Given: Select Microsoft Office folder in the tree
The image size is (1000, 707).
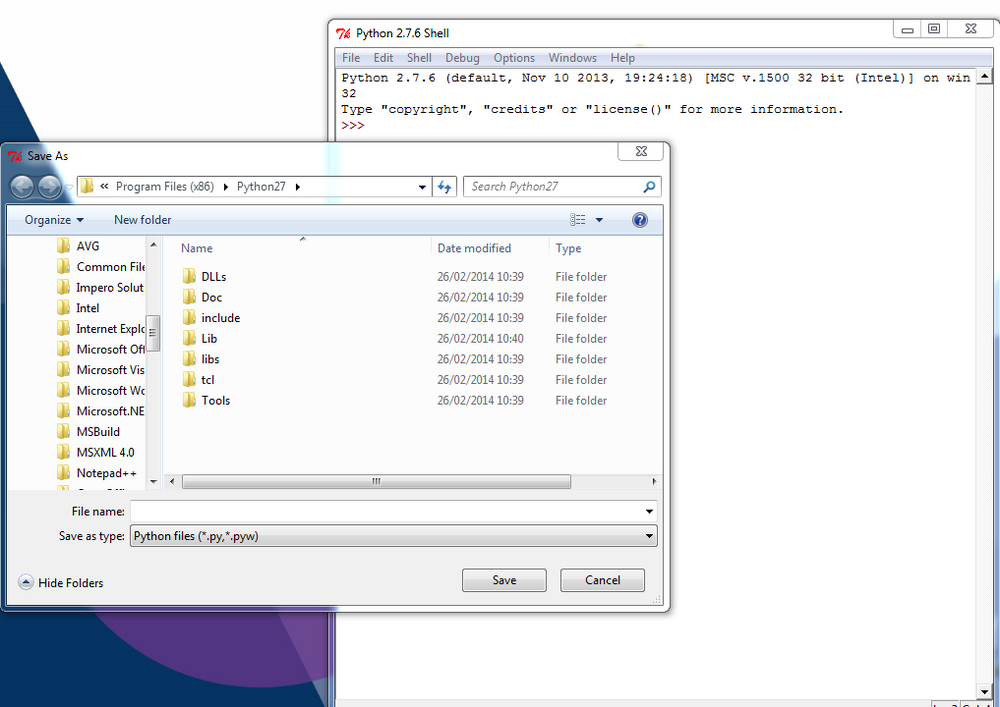Looking at the screenshot, I should (101, 349).
